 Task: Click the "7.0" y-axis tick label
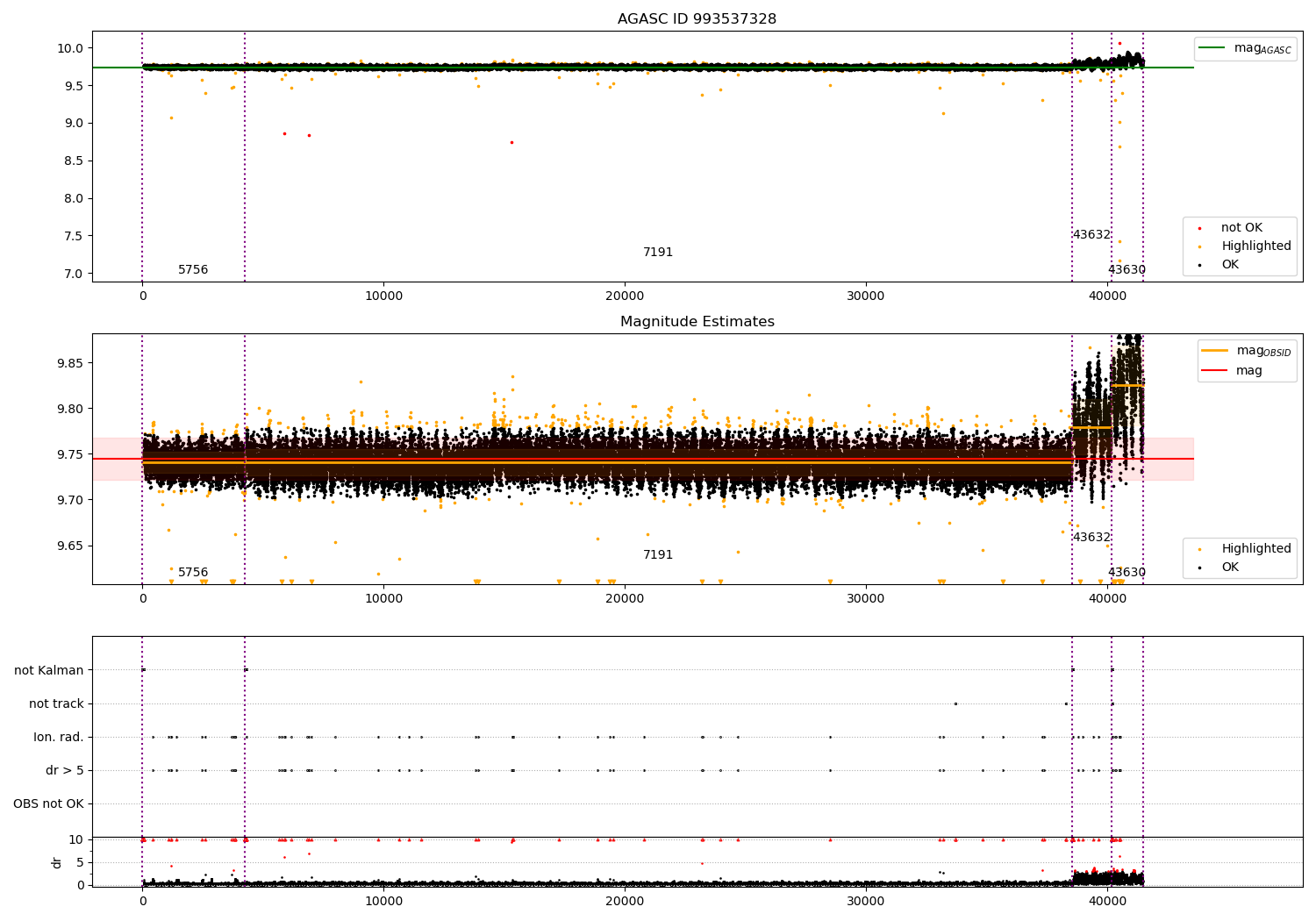pos(75,274)
